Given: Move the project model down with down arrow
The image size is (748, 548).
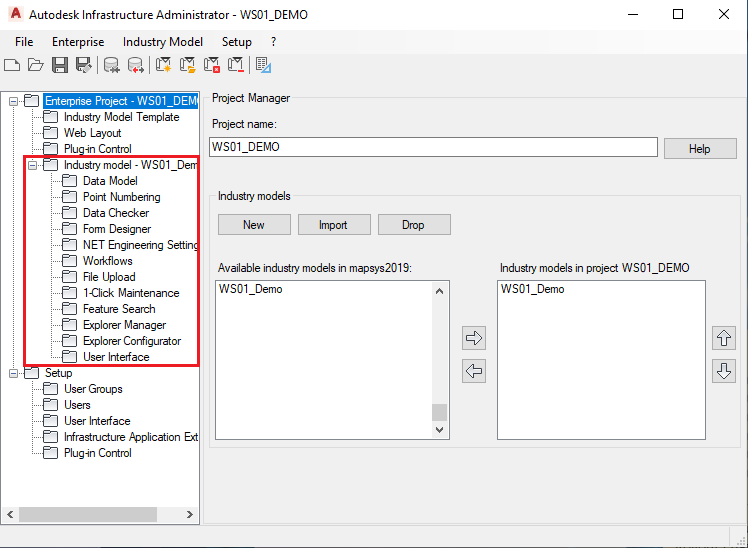Looking at the screenshot, I should point(724,371).
